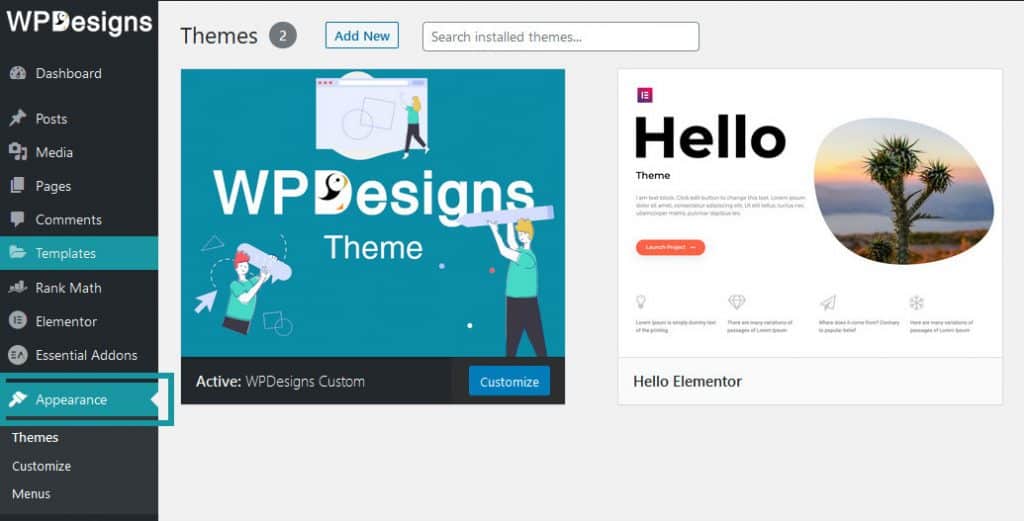Click the Templates folder icon
Screen dimensions: 1024x521
(18, 253)
